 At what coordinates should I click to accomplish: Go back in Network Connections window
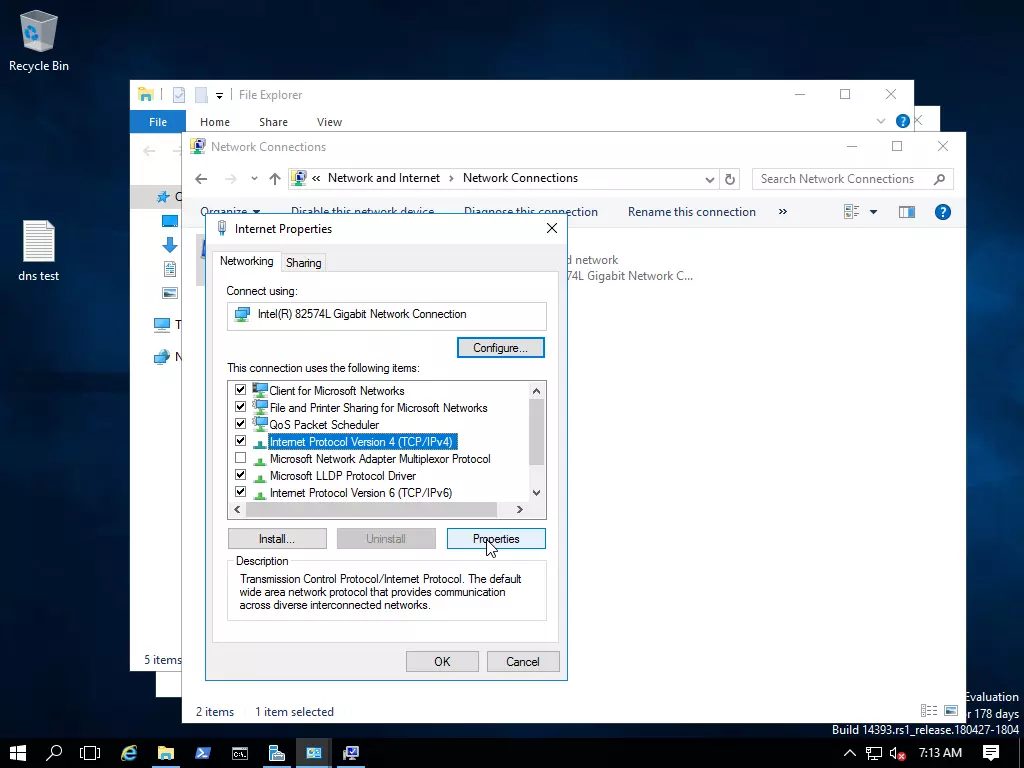point(201,179)
